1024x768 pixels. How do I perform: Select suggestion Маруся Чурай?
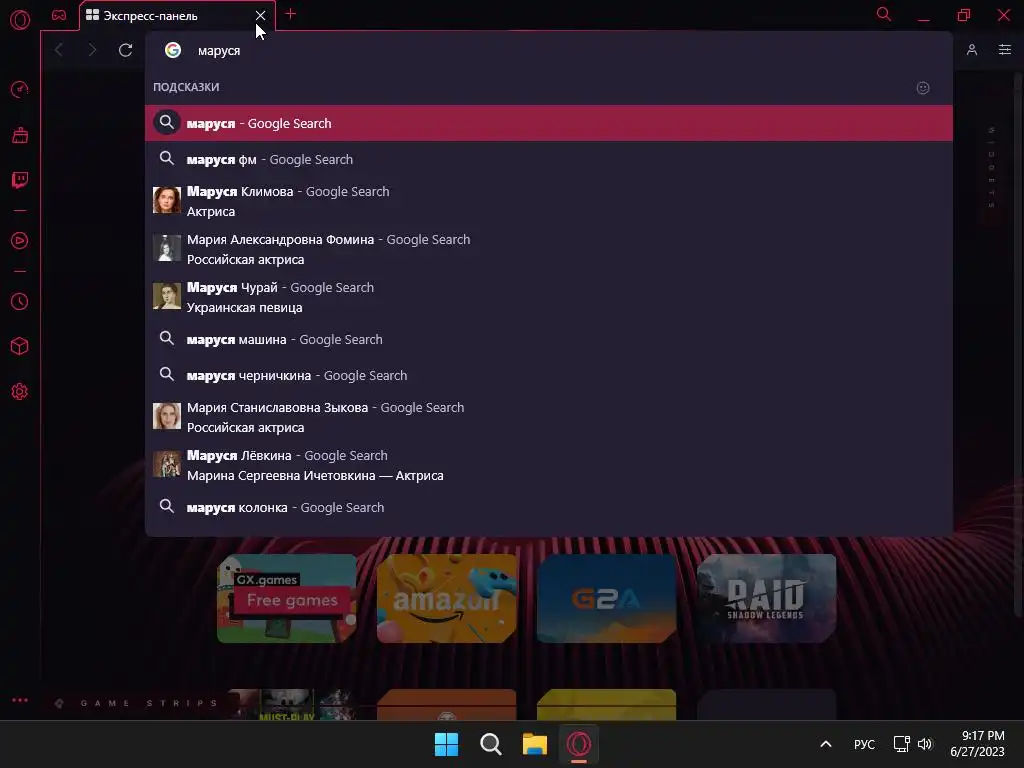(x=549, y=297)
